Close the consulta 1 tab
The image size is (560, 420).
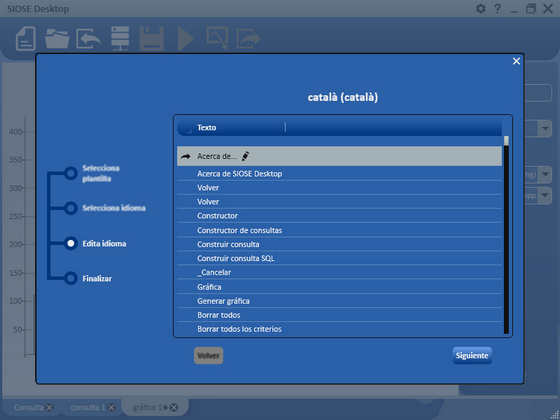[111, 408]
